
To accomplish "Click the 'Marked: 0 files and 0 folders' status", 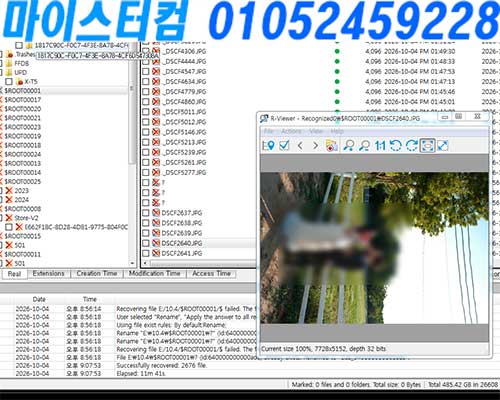I will click(356, 385).
